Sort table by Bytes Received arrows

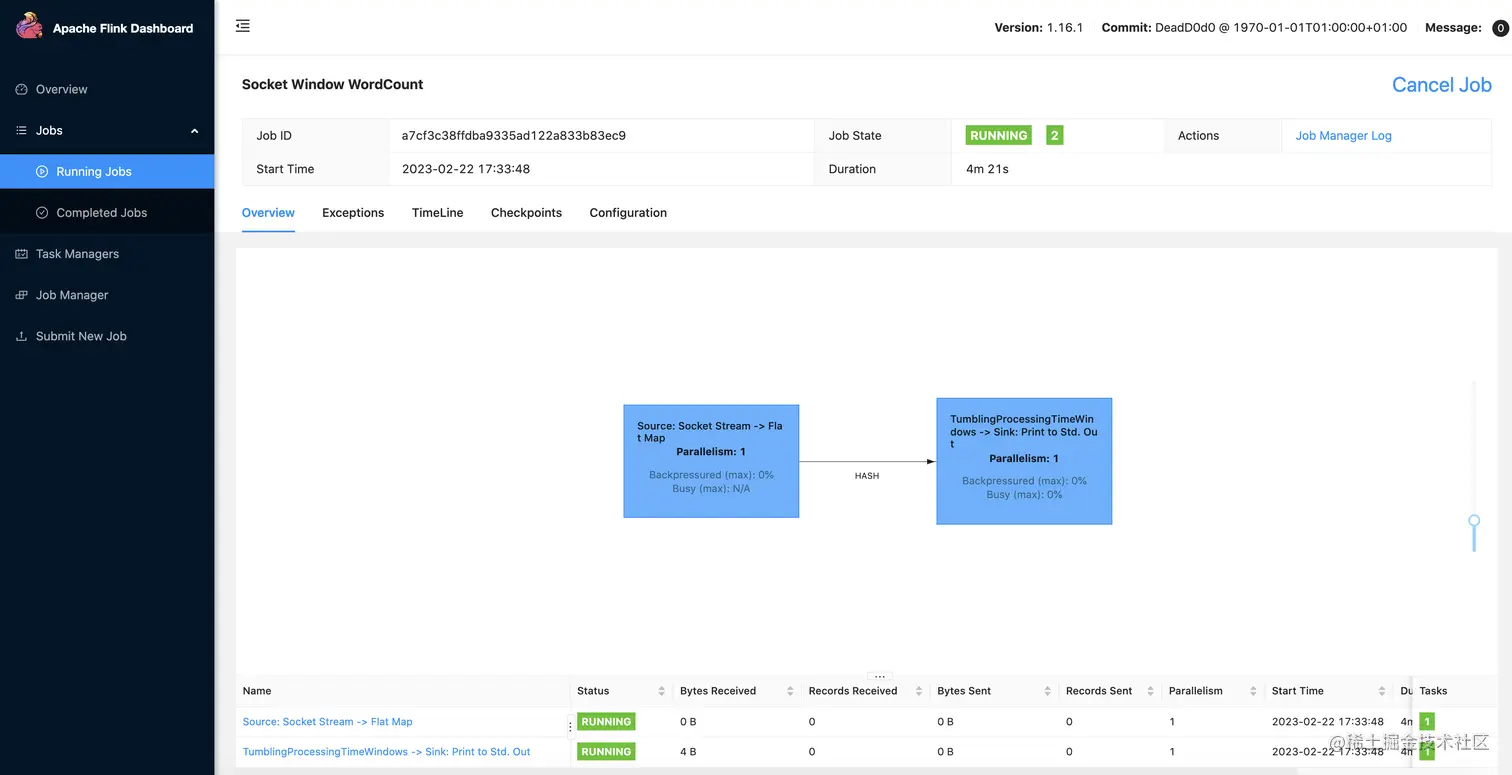[790, 691]
